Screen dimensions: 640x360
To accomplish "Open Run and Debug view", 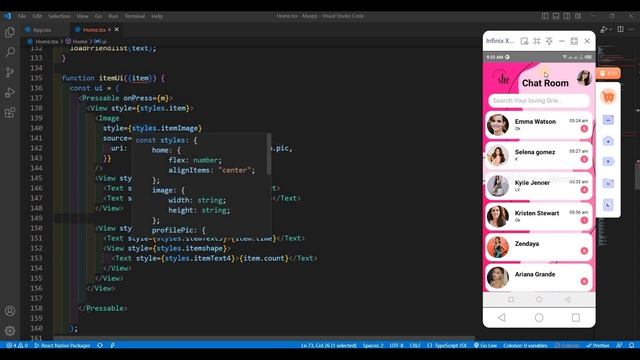I will click(x=10, y=92).
